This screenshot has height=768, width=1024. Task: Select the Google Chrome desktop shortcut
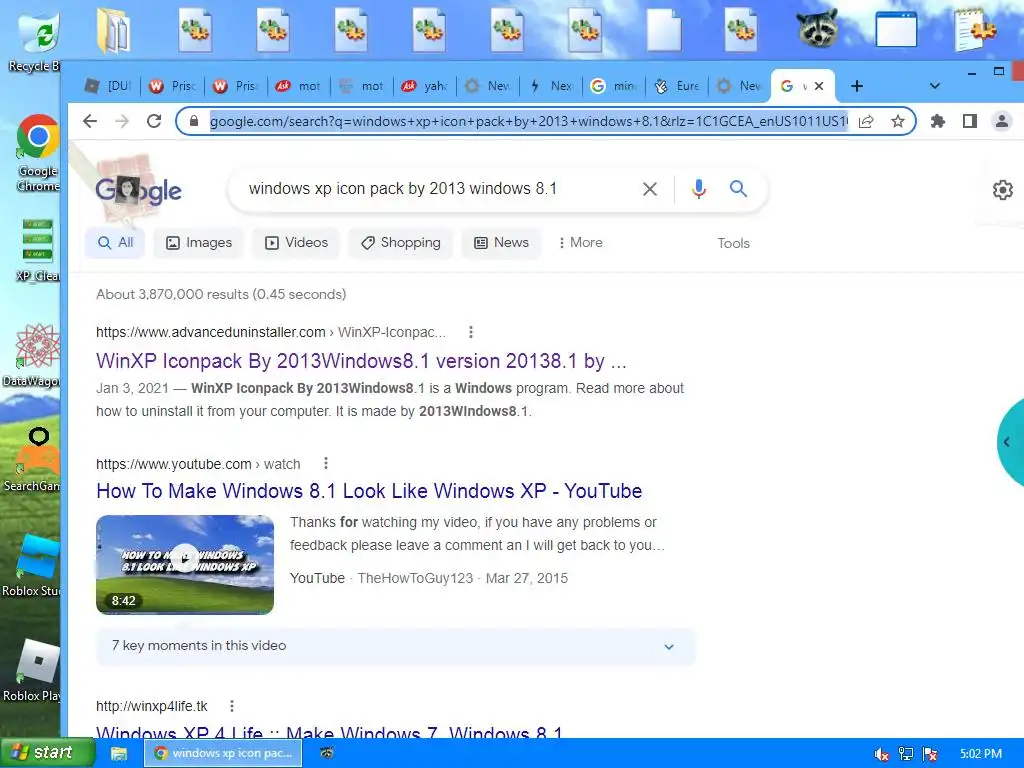click(x=37, y=153)
